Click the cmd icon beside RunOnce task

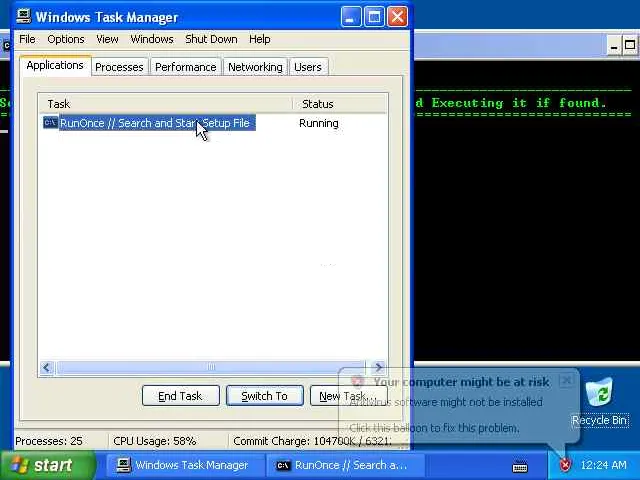50,122
